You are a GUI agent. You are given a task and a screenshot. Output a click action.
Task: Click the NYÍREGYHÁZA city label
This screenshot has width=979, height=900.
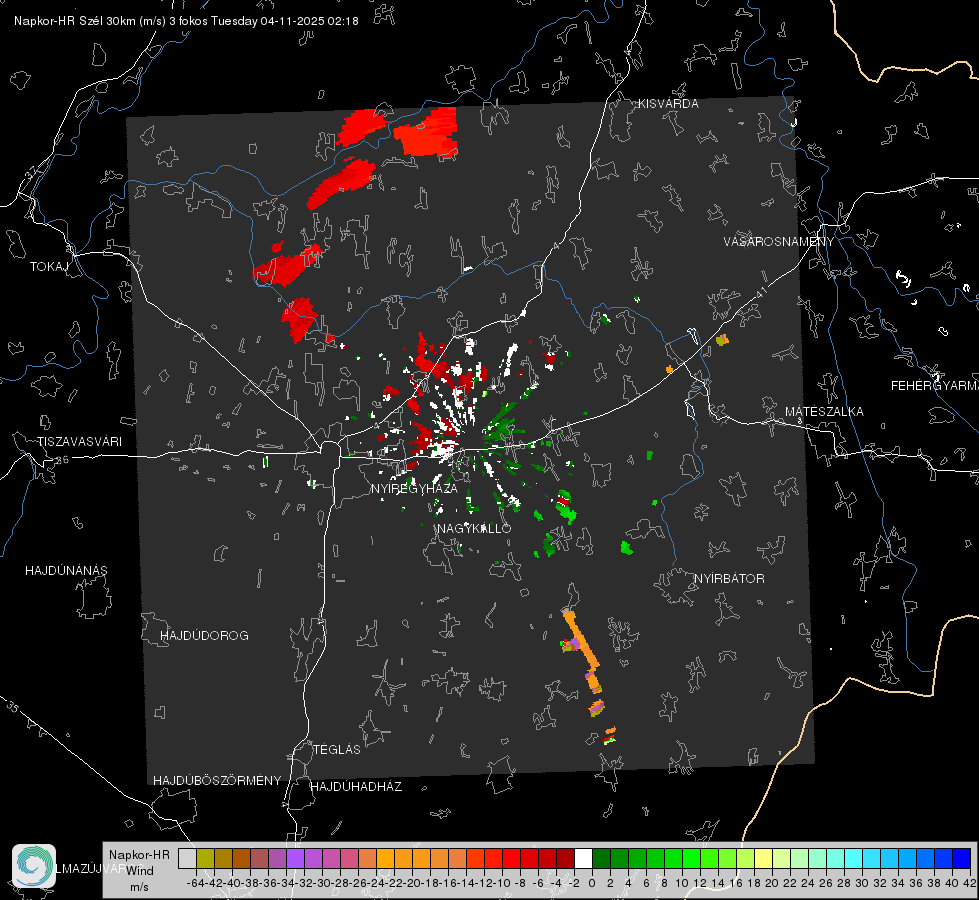(414, 488)
